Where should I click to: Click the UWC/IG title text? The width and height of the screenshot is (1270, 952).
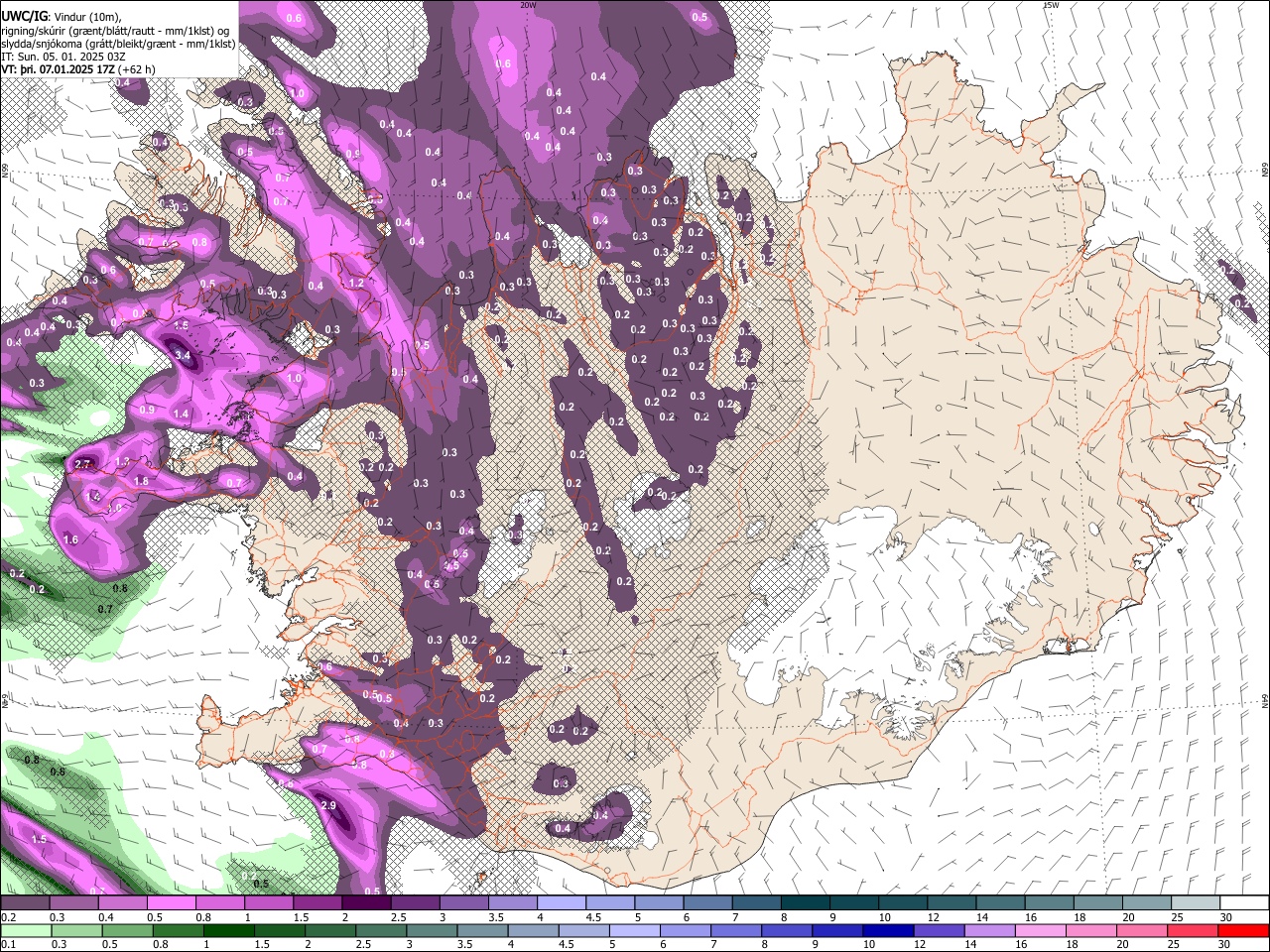coord(23,17)
